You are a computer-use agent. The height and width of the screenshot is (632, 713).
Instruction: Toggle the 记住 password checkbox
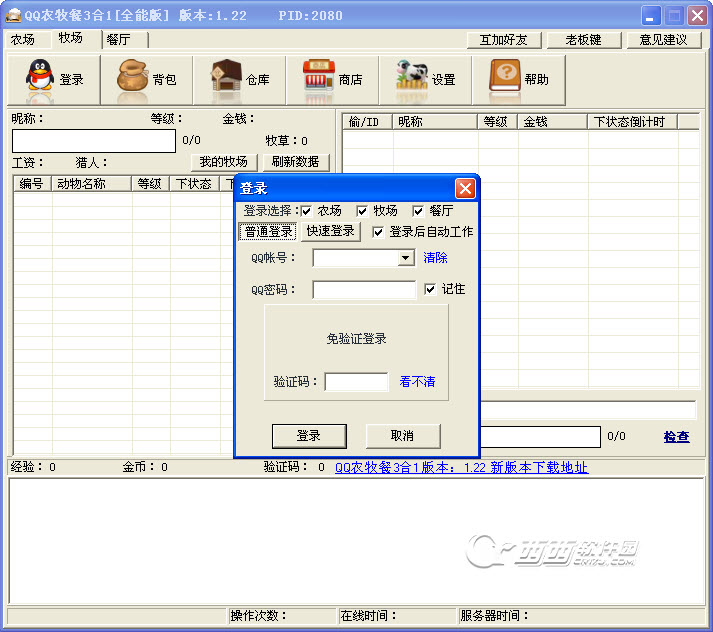point(430,289)
